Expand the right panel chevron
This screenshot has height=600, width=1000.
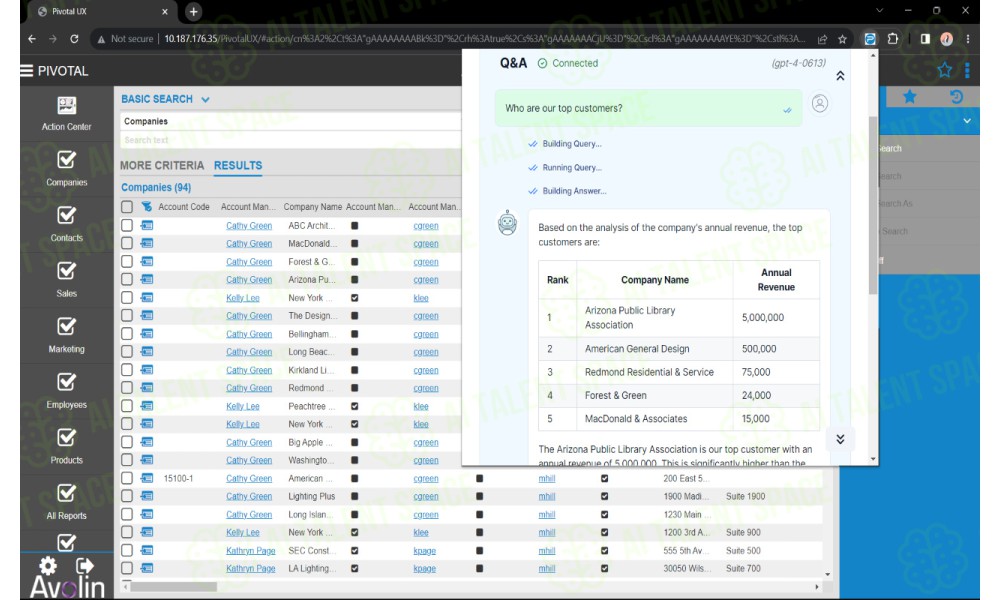coord(967,121)
